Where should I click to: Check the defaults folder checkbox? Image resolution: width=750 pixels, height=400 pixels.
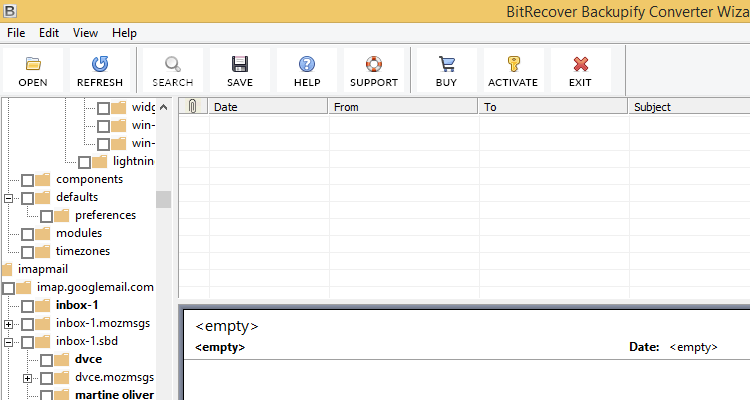coord(27,198)
